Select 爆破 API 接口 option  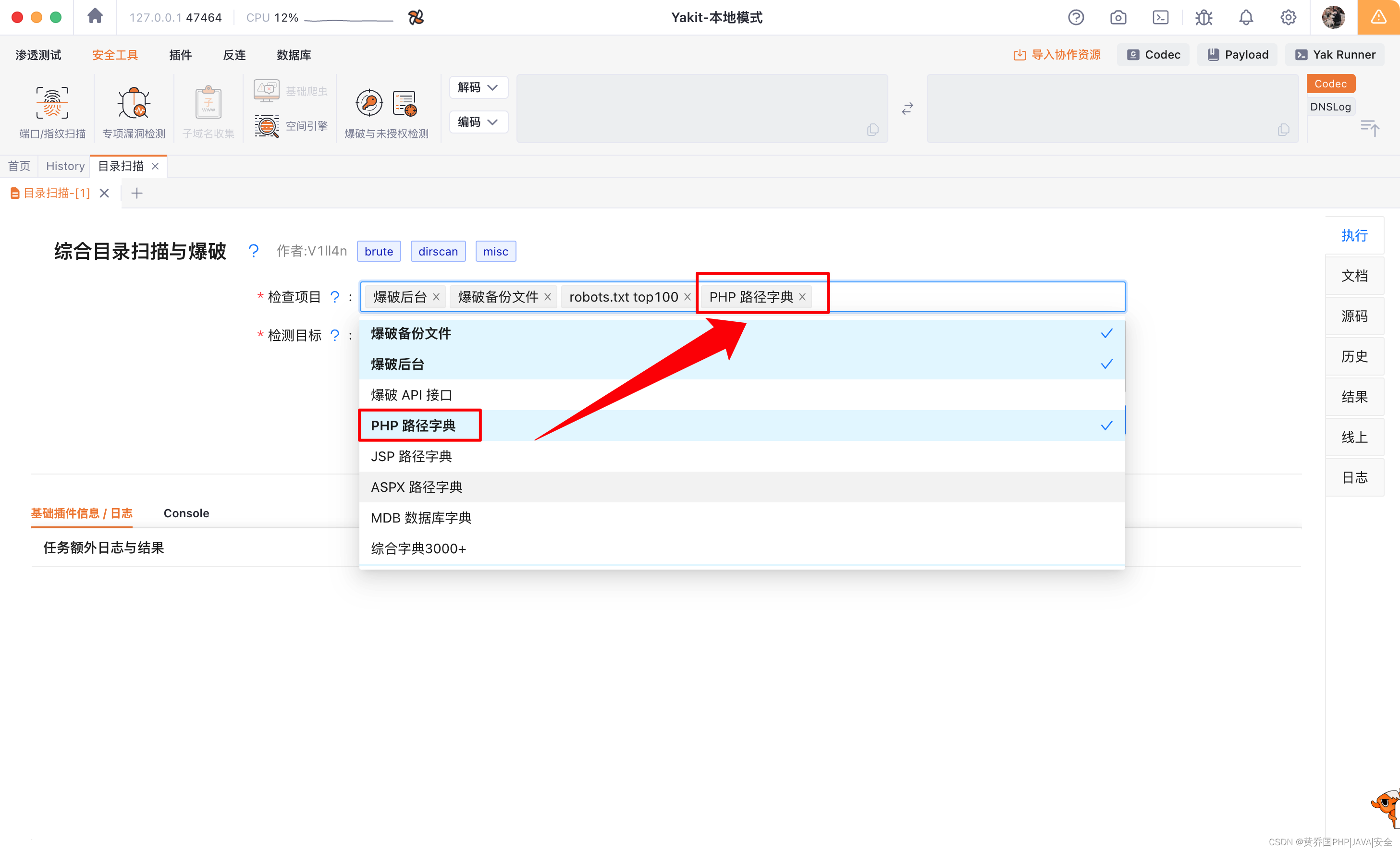coord(742,395)
